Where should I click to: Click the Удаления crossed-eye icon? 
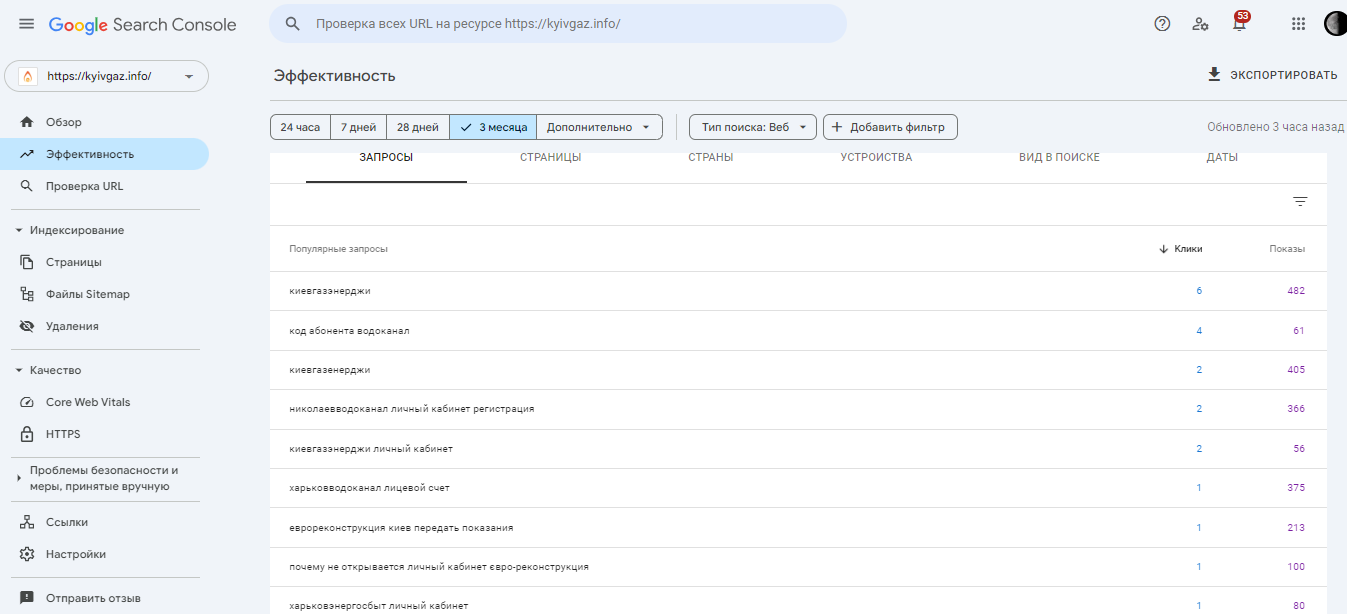point(27,326)
